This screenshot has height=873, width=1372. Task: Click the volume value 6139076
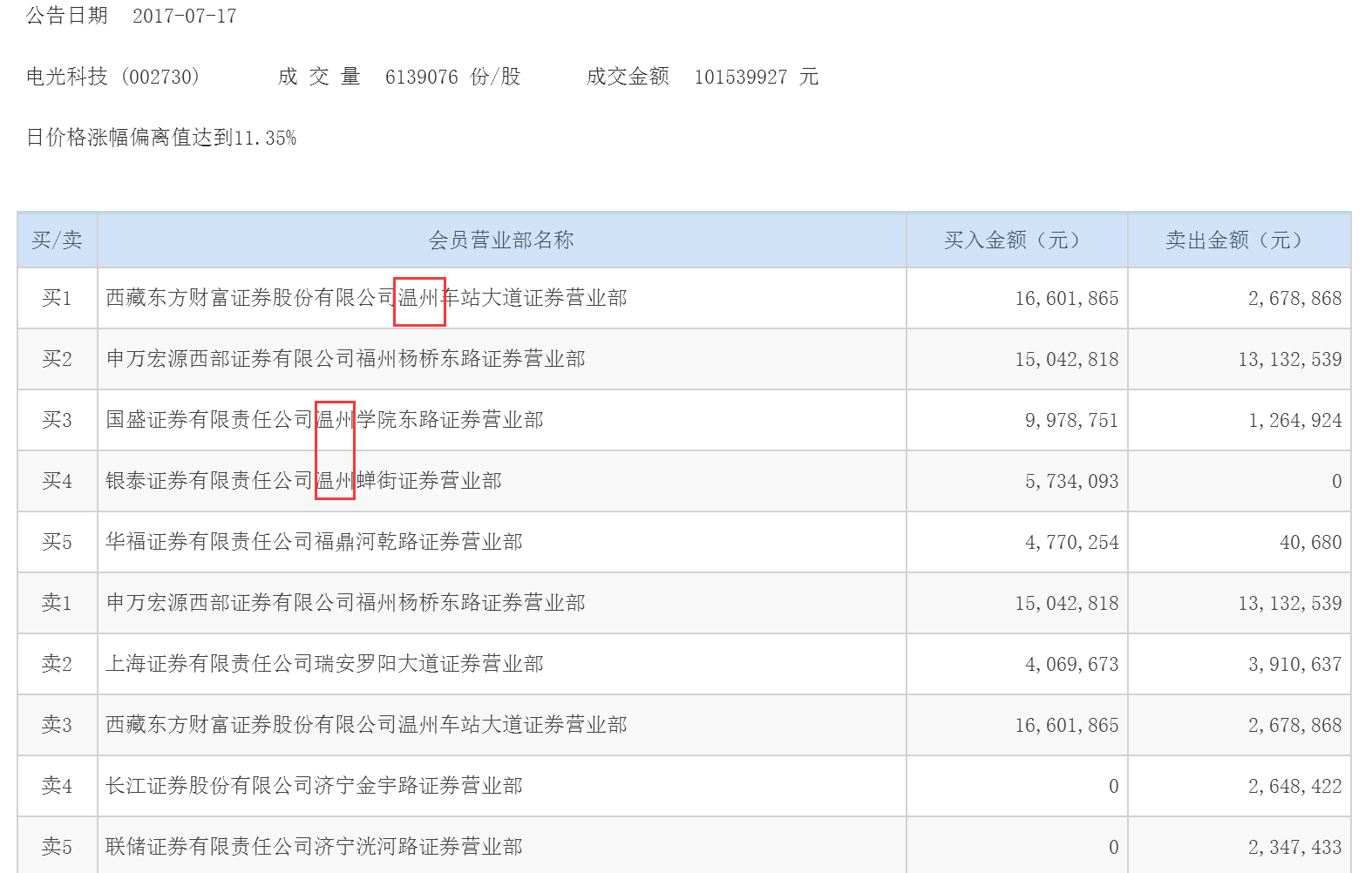[422, 77]
